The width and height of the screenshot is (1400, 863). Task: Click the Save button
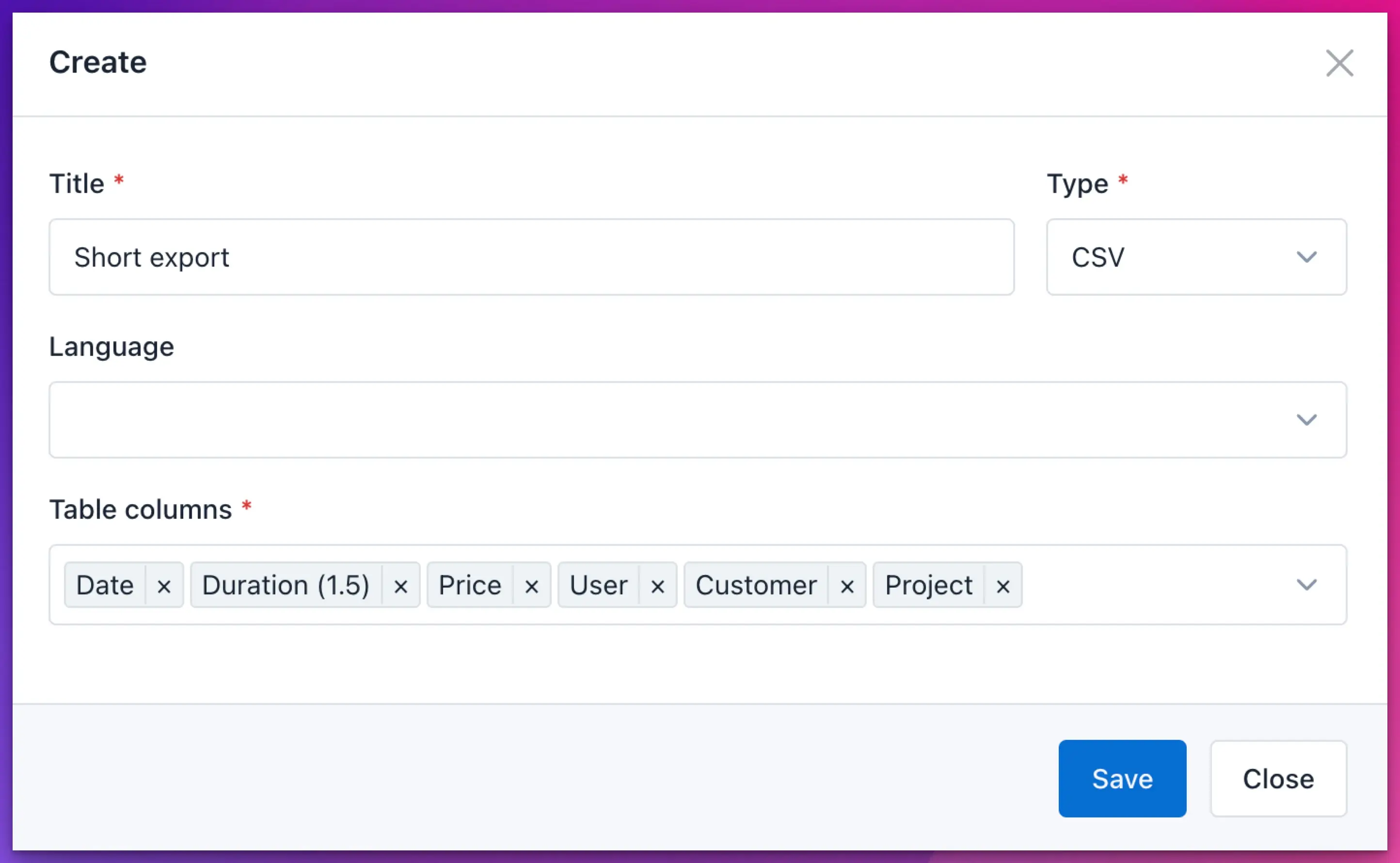point(1122,779)
